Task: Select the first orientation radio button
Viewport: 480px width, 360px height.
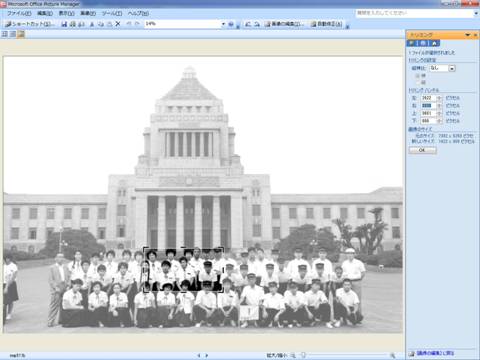Action: 417,76
